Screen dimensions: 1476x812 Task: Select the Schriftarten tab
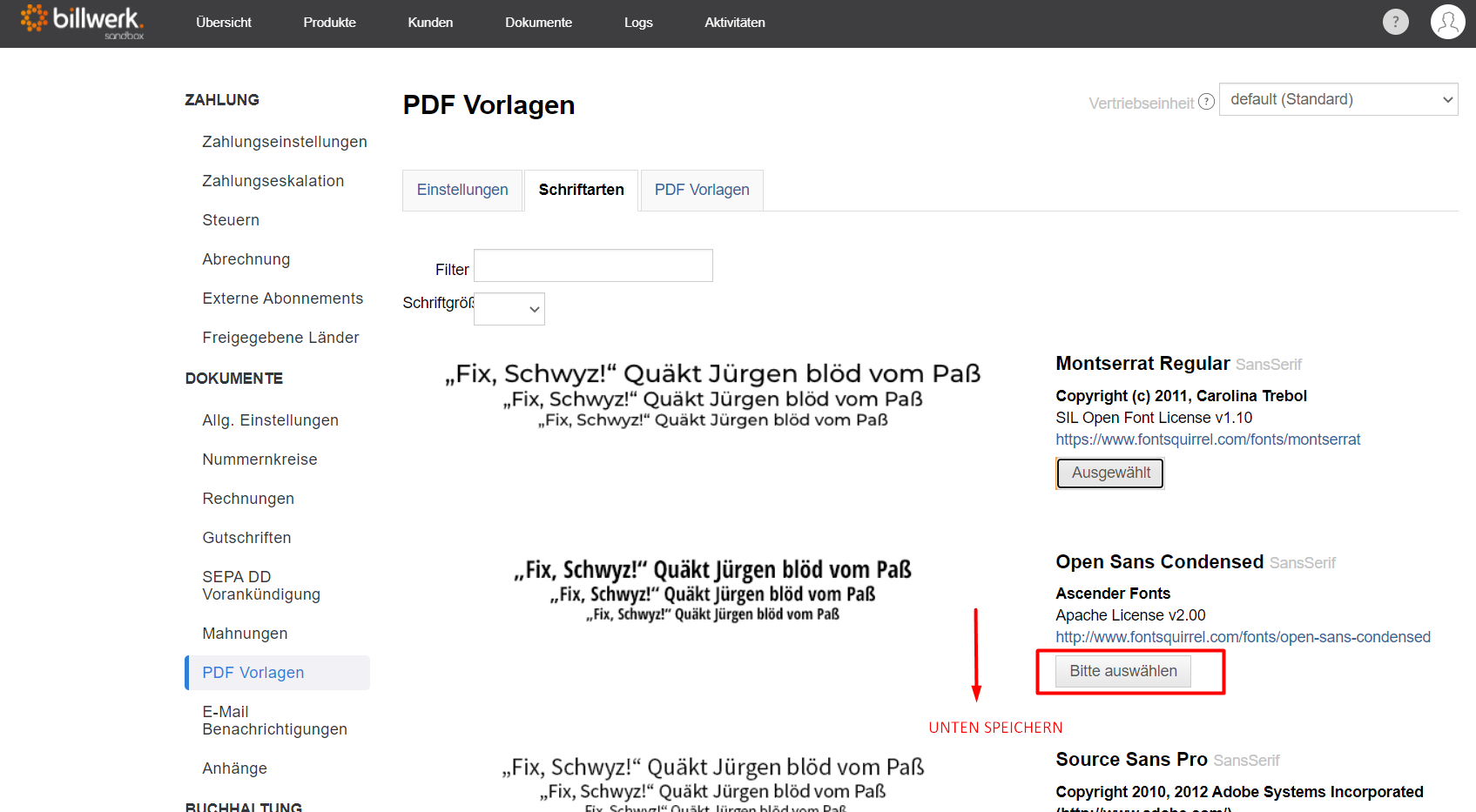click(x=581, y=190)
